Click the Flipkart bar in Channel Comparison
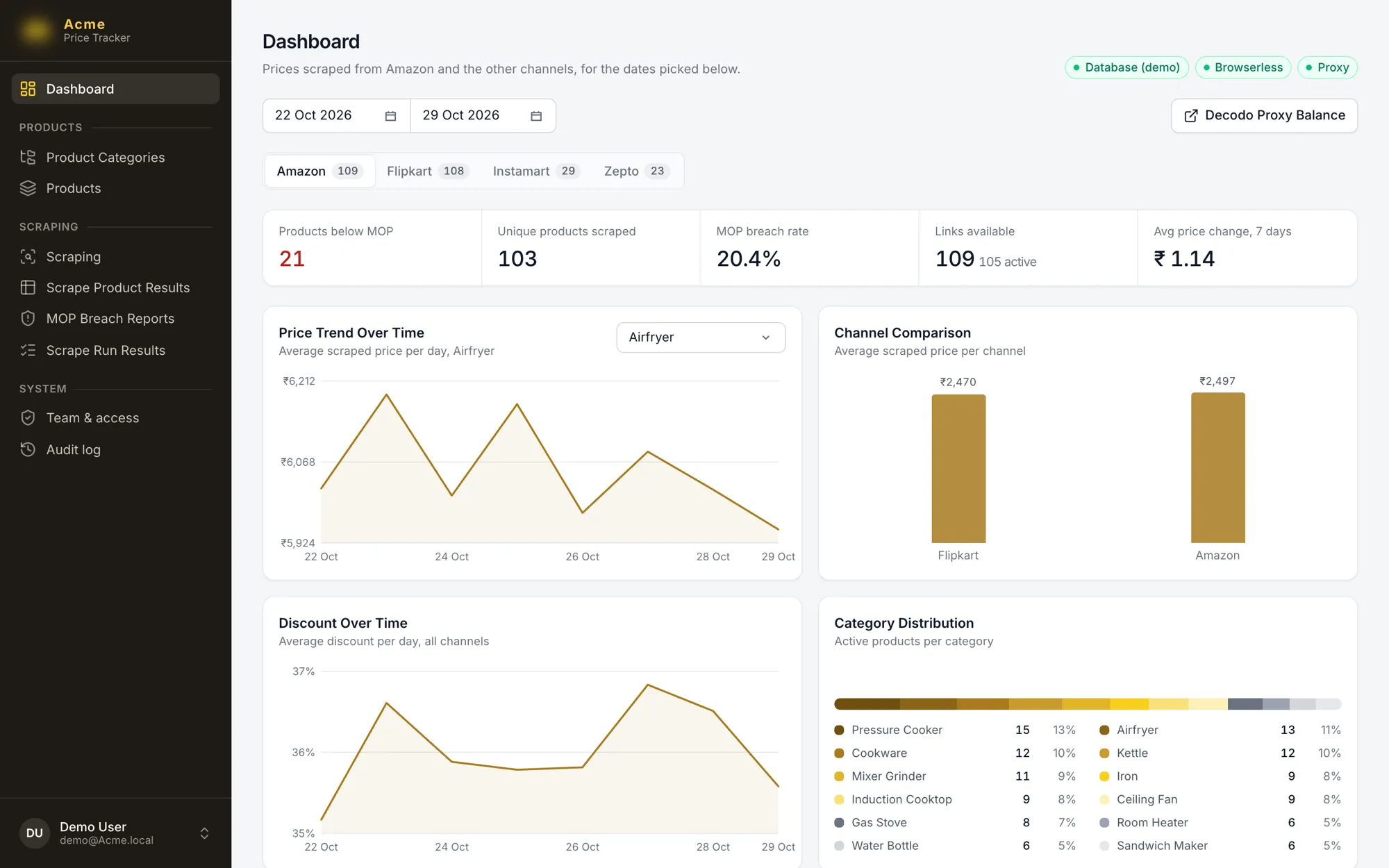The height and width of the screenshot is (868, 1389). [958, 469]
